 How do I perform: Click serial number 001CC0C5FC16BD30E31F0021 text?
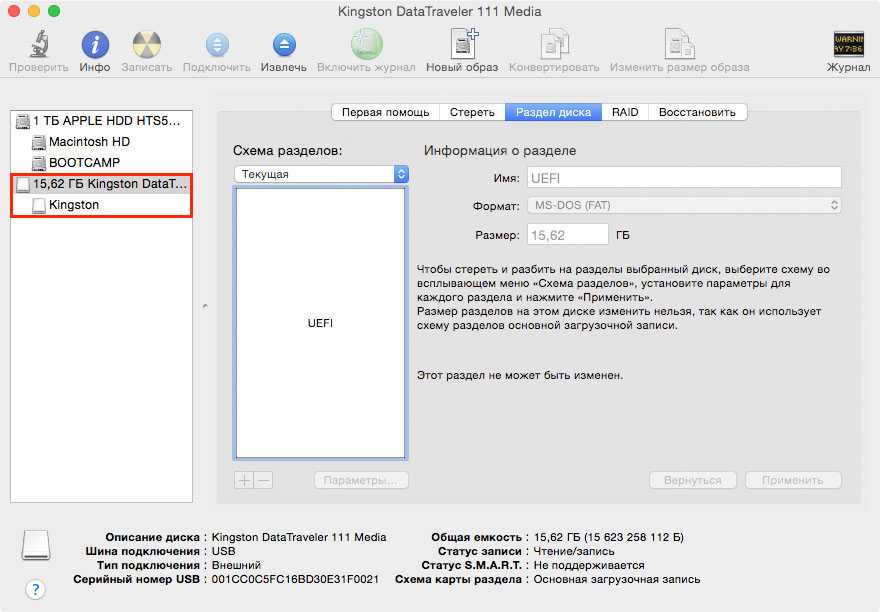click(295, 579)
